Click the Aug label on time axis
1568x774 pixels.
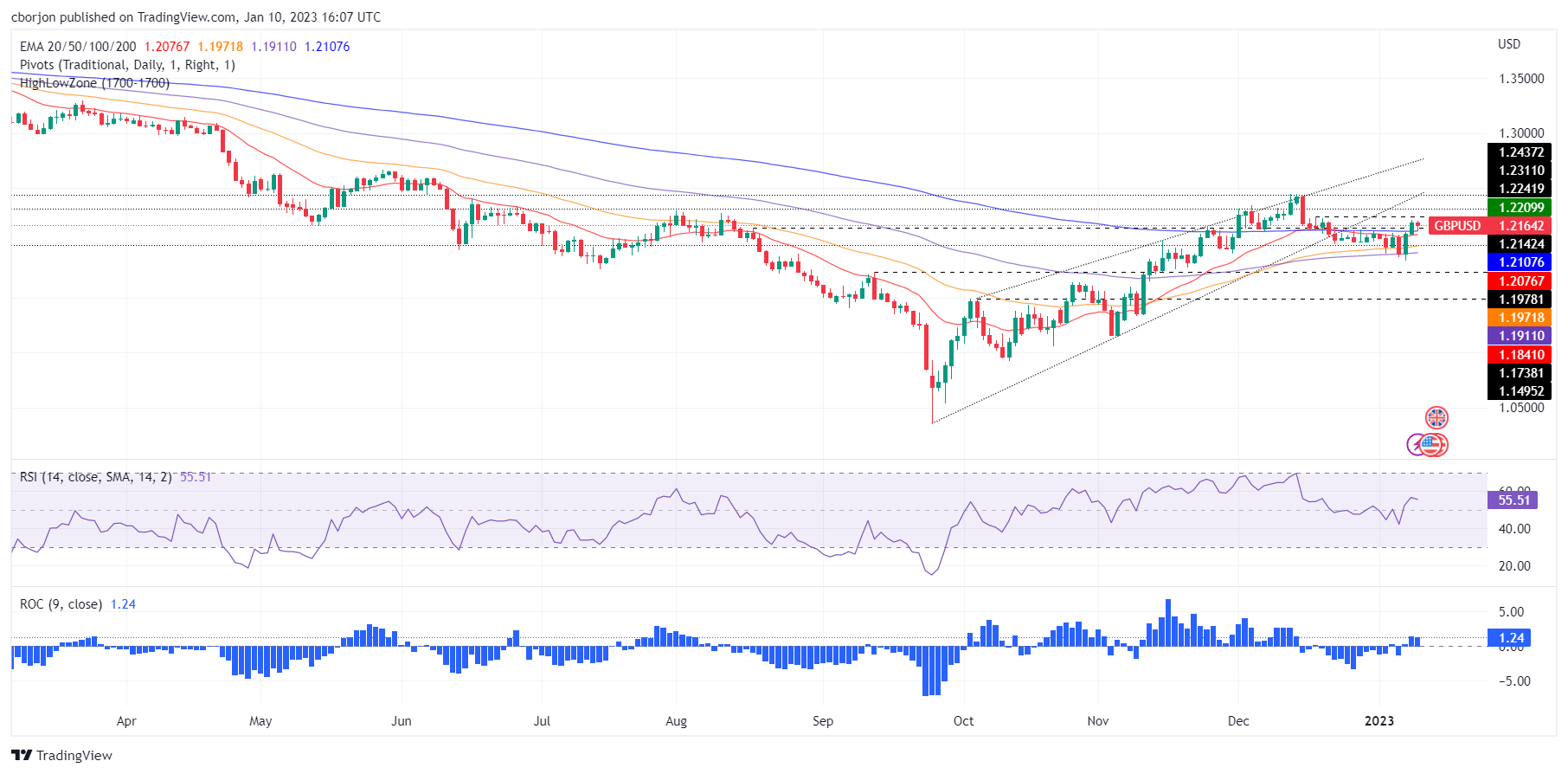[677, 721]
